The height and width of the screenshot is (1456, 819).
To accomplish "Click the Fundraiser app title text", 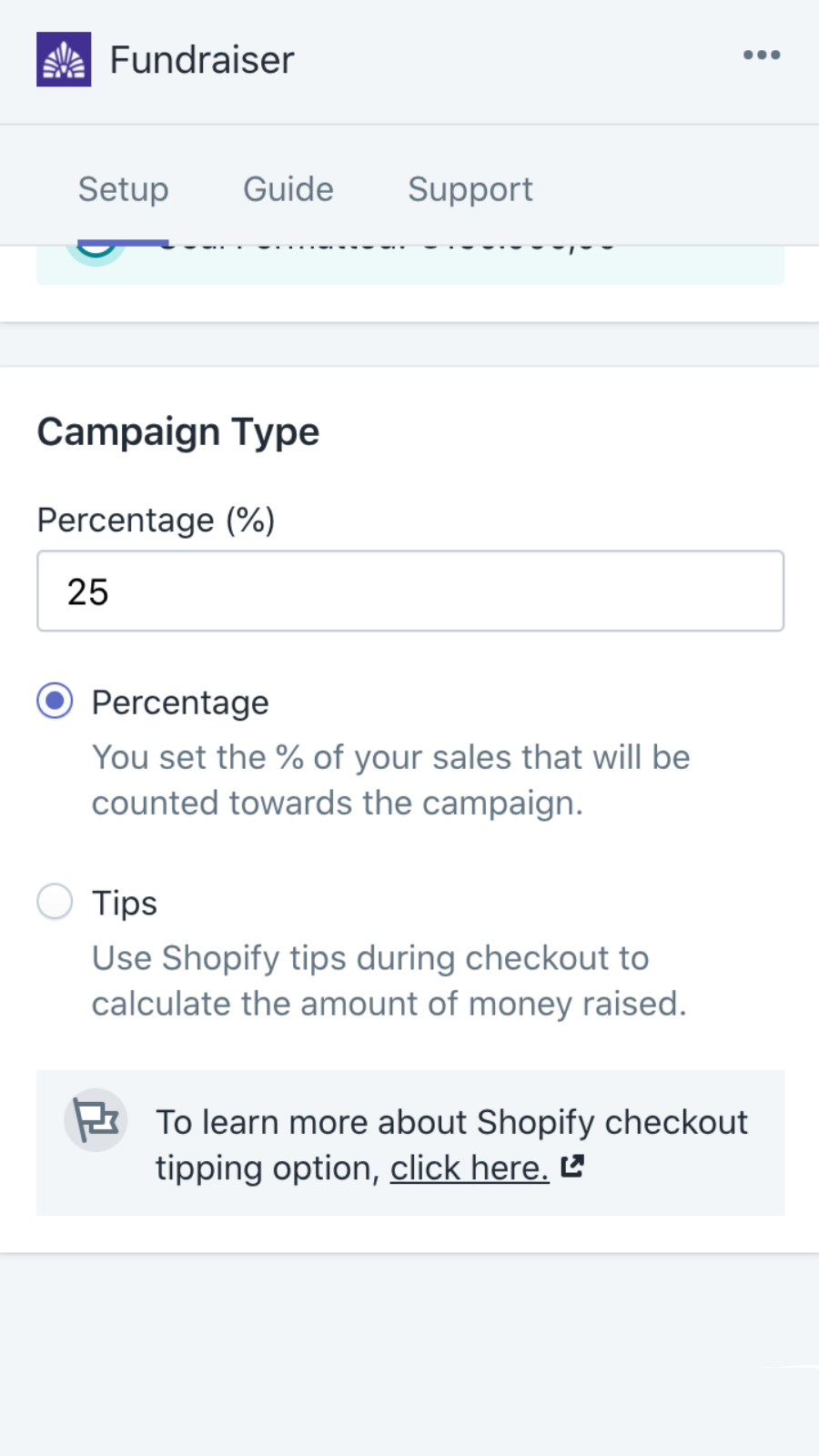I will click(x=202, y=60).
